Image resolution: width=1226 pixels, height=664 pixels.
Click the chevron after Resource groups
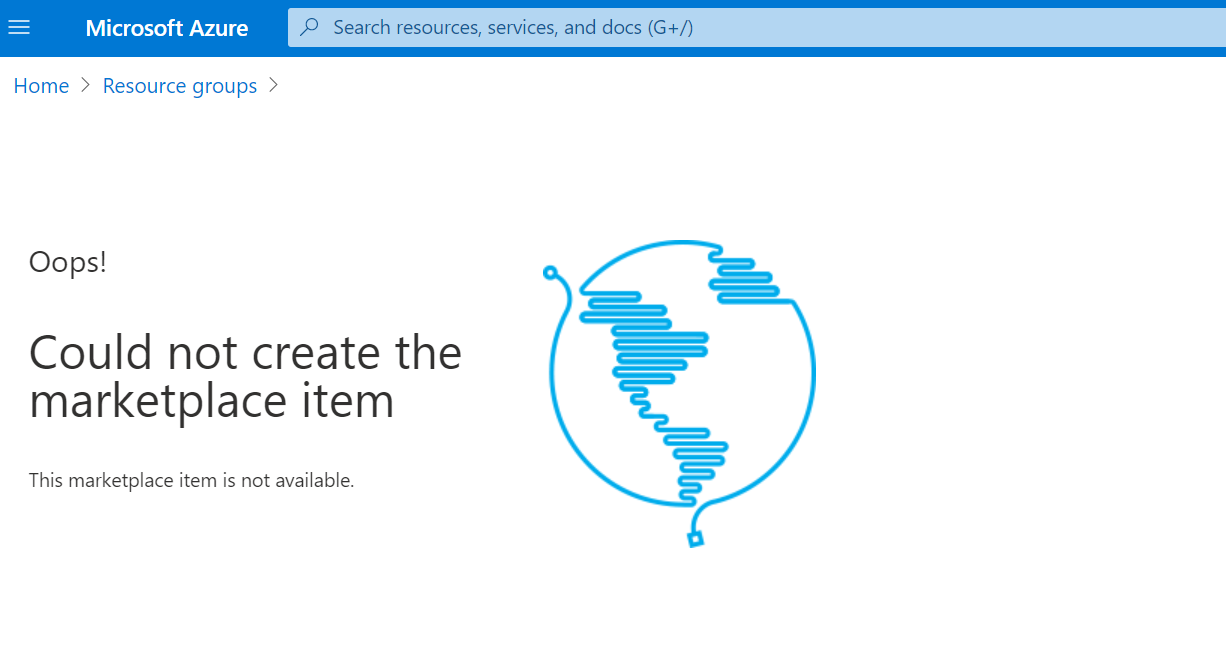(274, 86)
